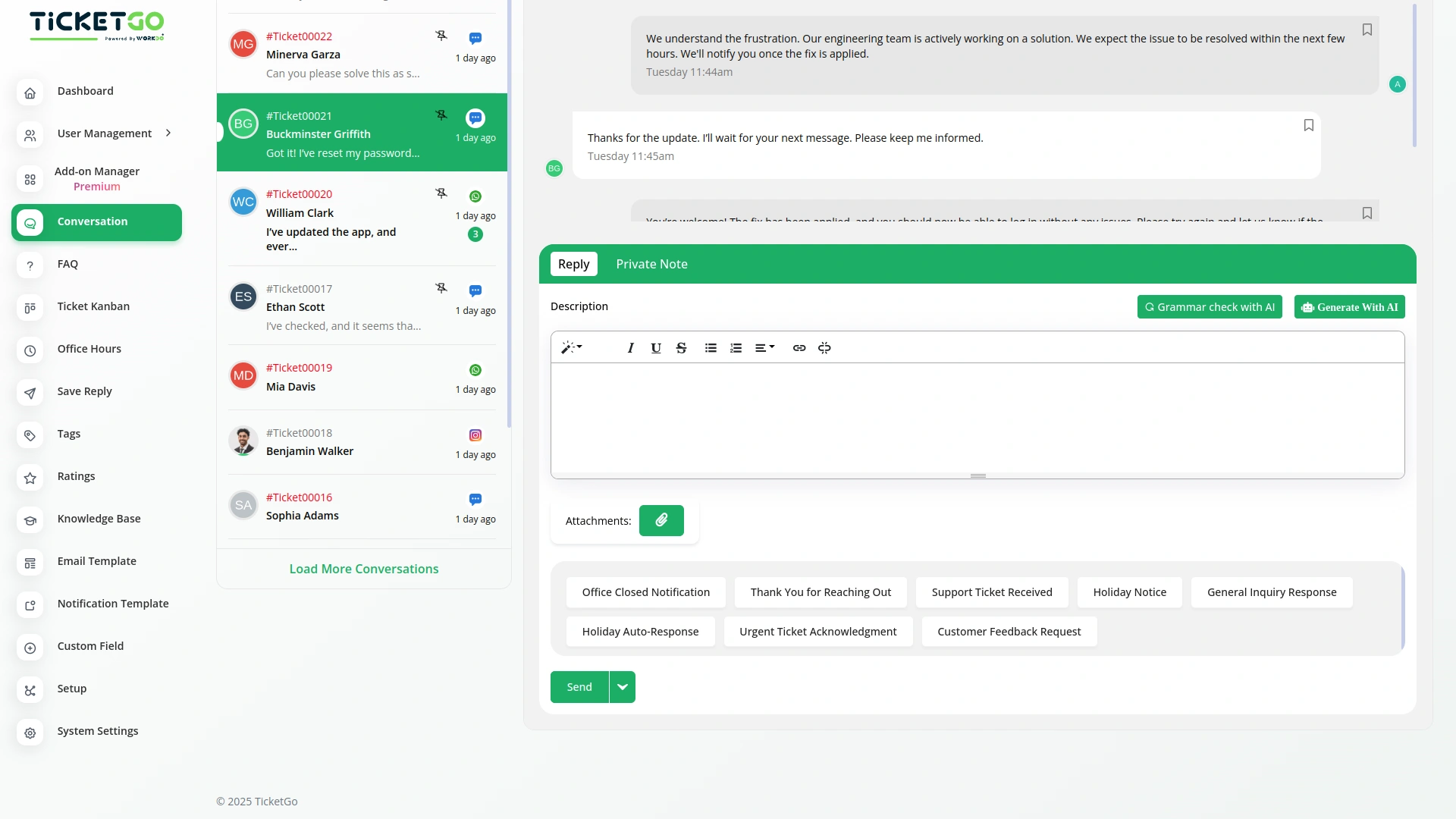Toggle underline formatting in the editor
The width and height of the screenshot is (1456, 819).
pyautogui.click(x=655, y=347)
